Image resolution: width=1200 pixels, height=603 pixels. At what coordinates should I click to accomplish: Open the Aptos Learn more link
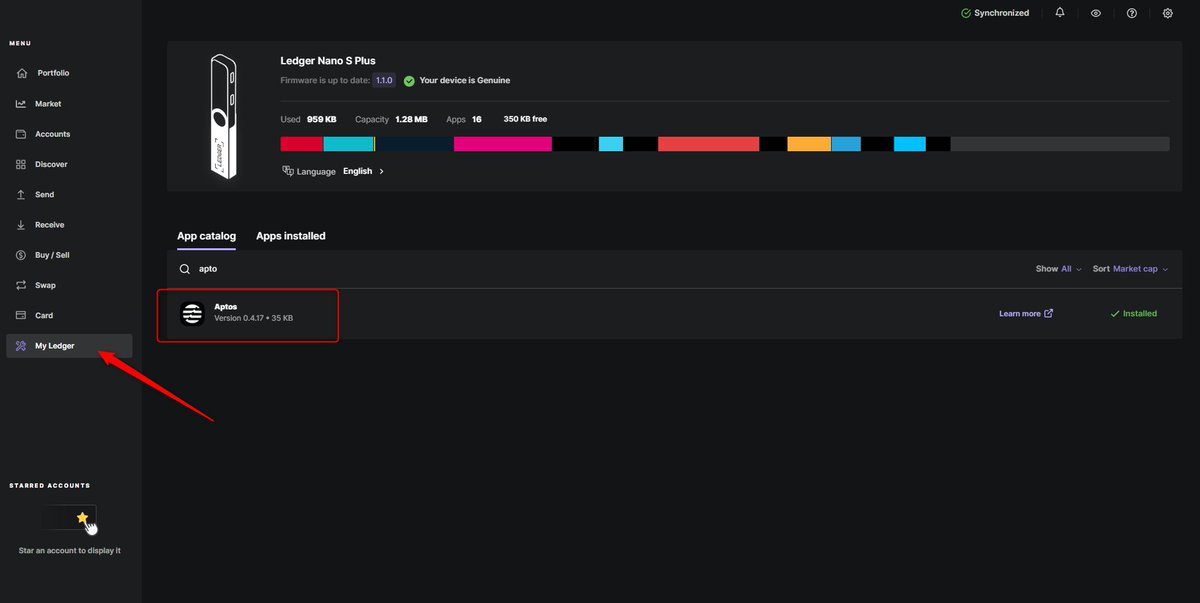(1026, 314)
